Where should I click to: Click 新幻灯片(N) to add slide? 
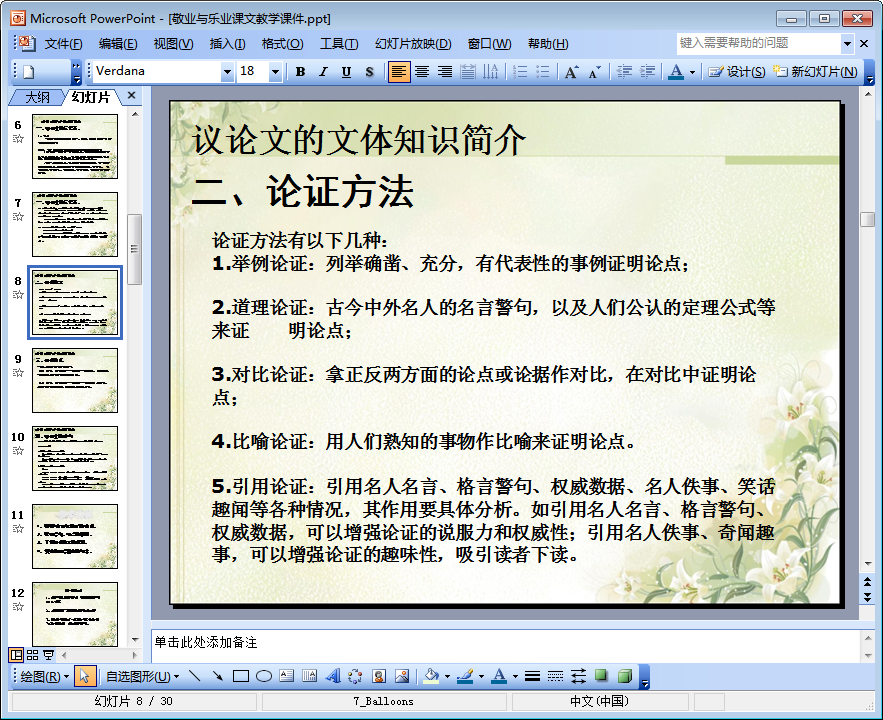(815, 71)
